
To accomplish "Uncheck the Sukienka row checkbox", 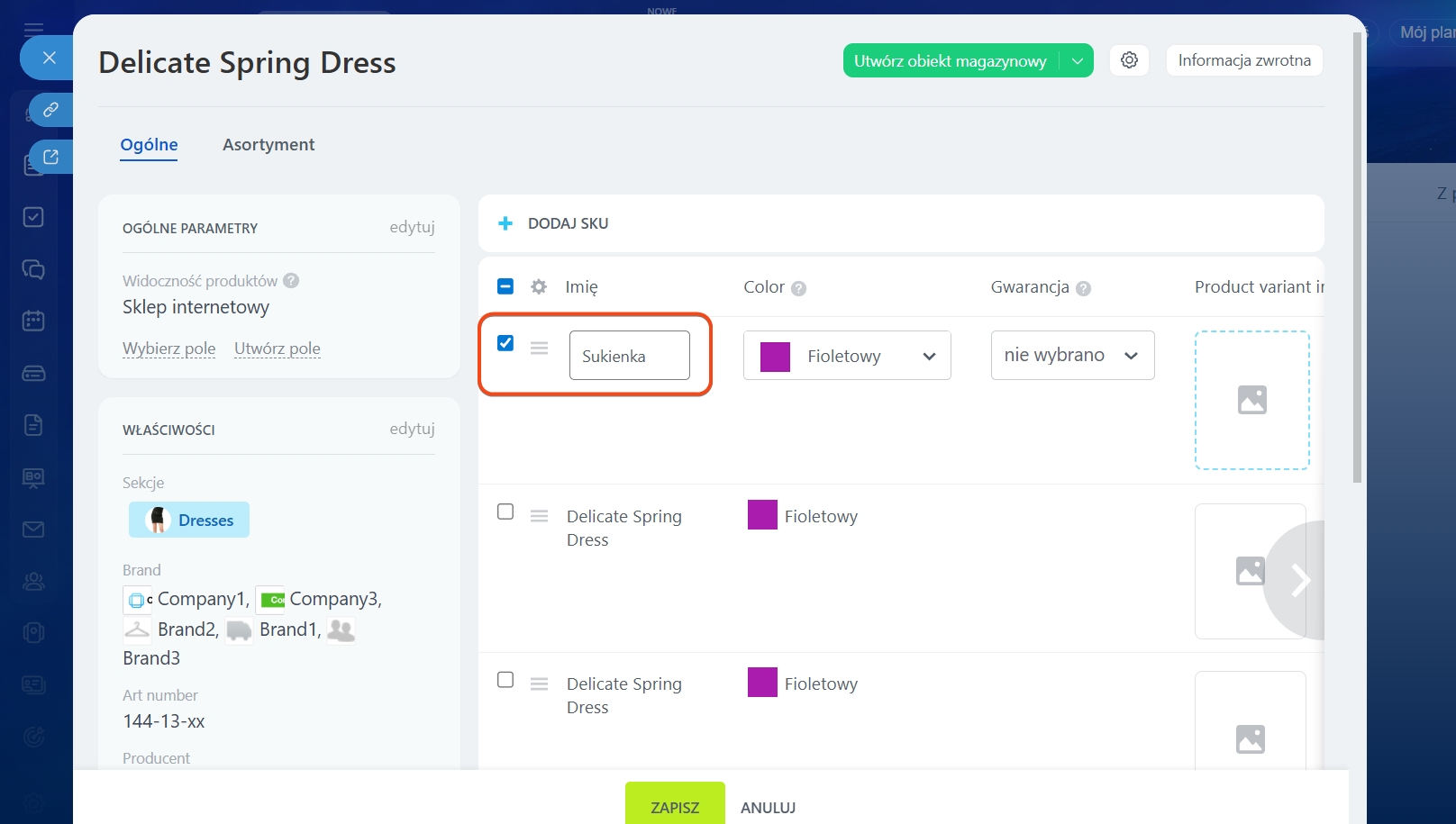I will 505,343.
